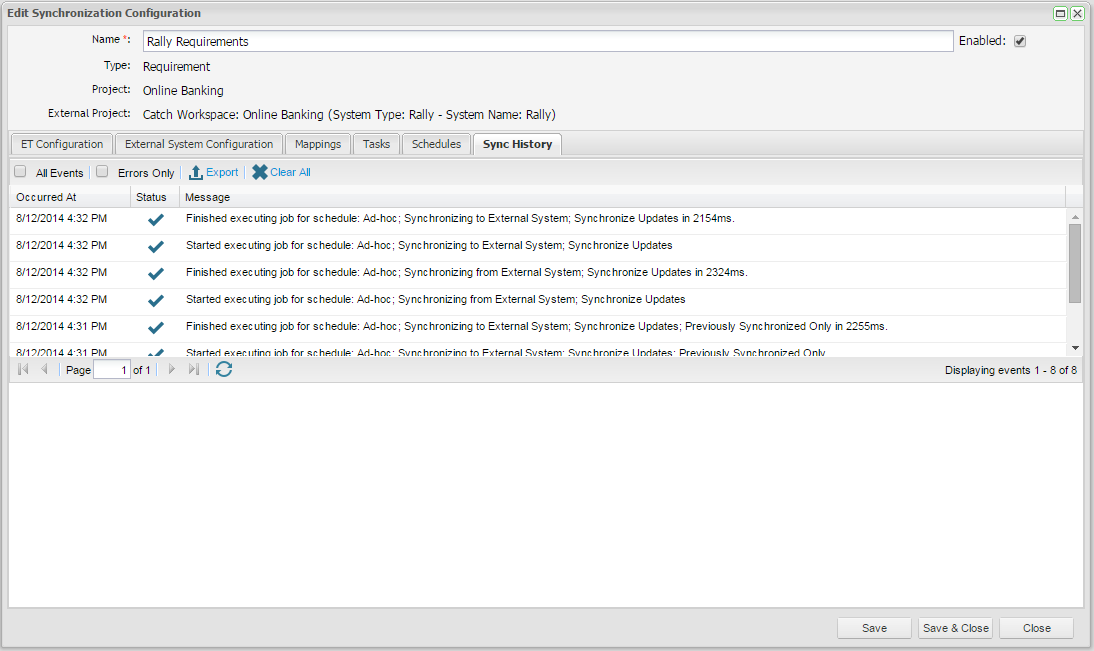Click the Save button

(874, 628)
